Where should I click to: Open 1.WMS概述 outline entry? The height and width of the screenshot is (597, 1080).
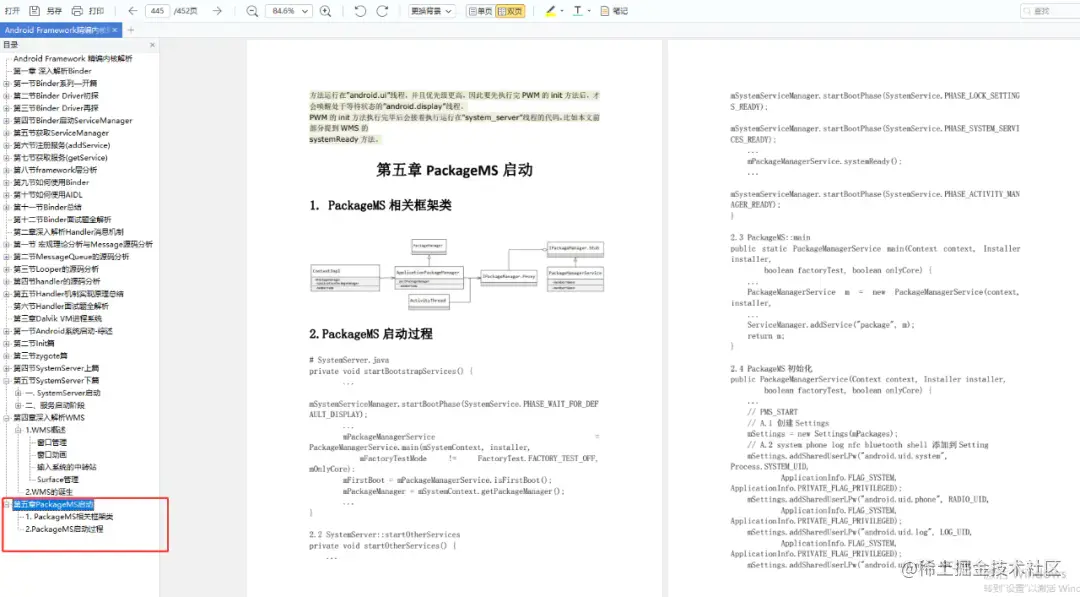(45, 430)
